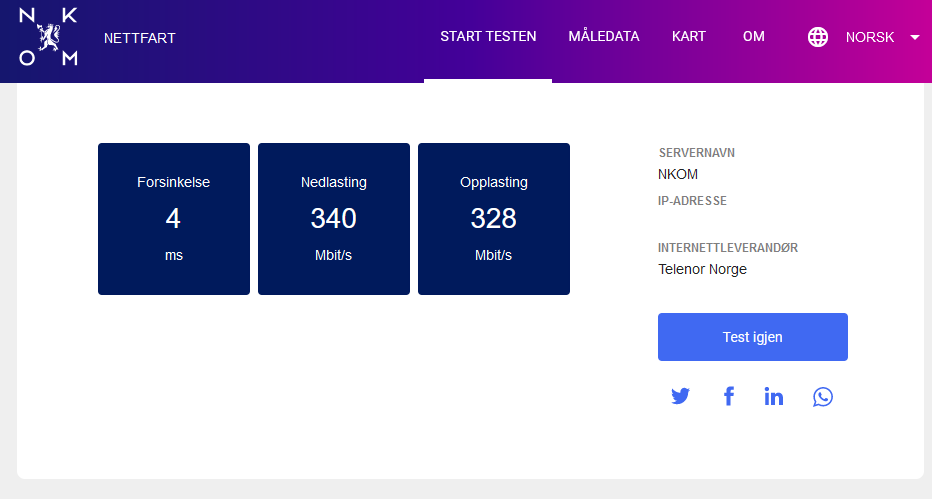Click the IP-ADRESSE label
Screen dimensions: 932x499
[x=692, y=201]
